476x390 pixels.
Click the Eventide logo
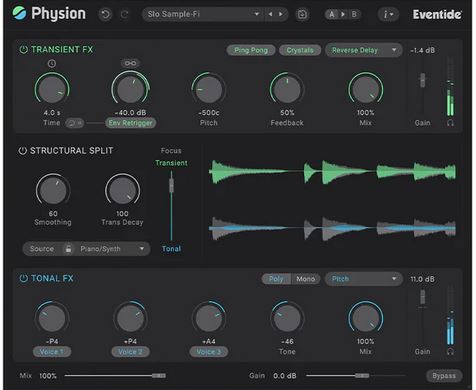click(x=437, y=14)
